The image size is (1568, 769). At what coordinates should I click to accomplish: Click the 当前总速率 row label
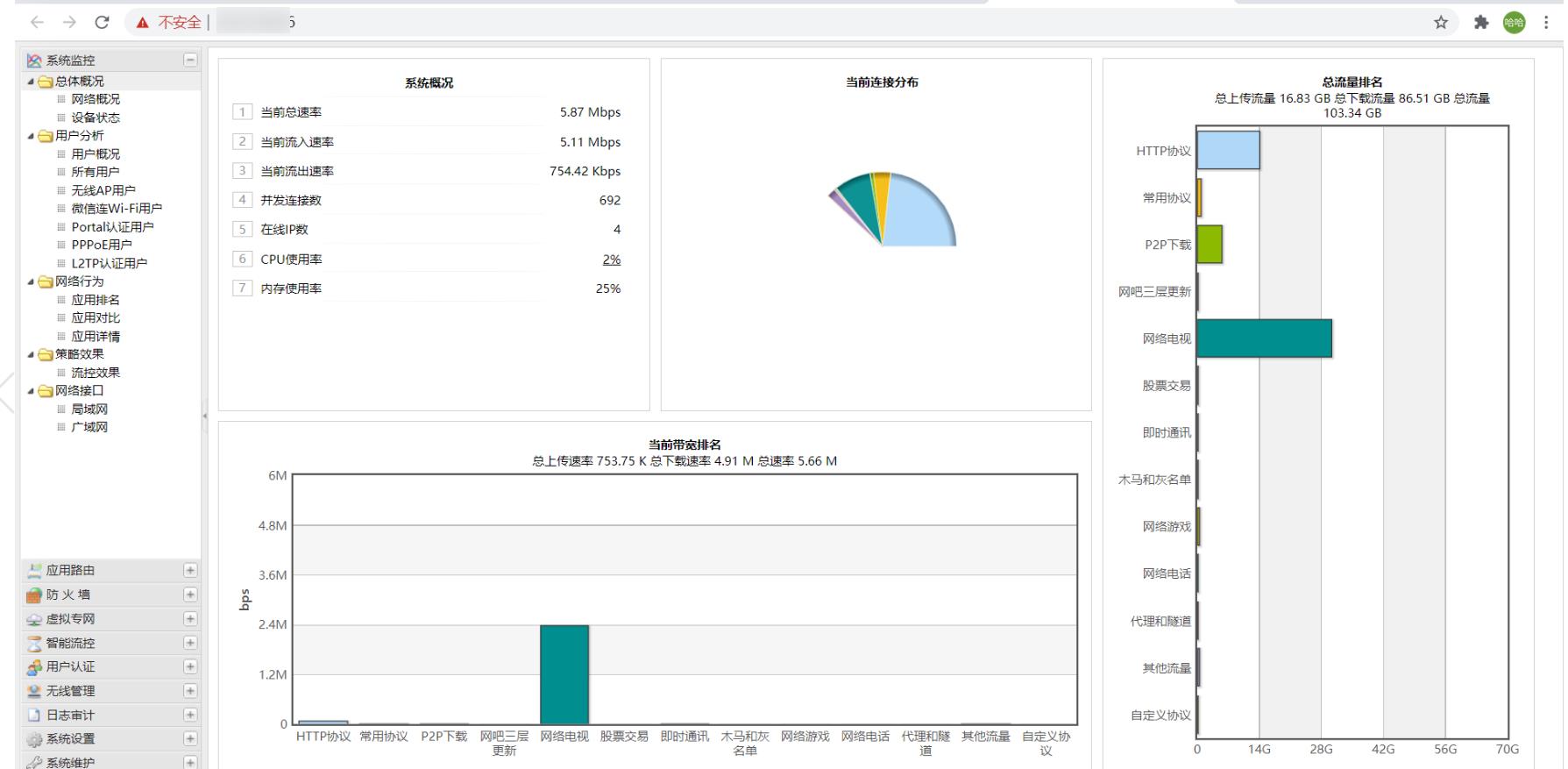tap(291, 112)
